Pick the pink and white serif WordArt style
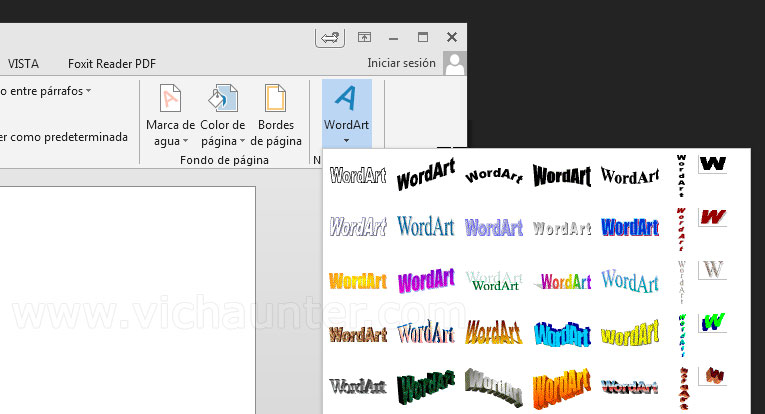The width and height of the screenshot is (765, 414). pyautogui.click(x=426, y=333)
